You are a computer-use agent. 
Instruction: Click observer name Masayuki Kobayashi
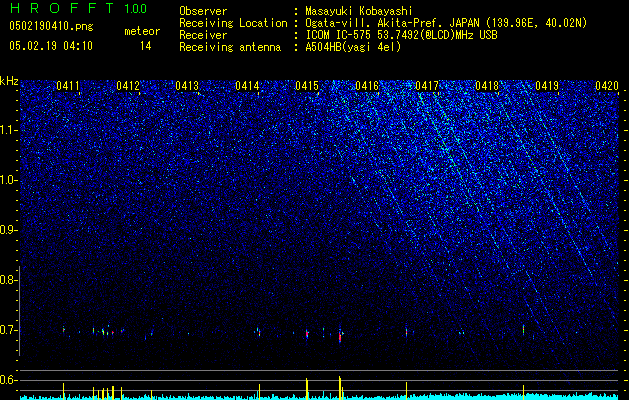click(359, 12)
